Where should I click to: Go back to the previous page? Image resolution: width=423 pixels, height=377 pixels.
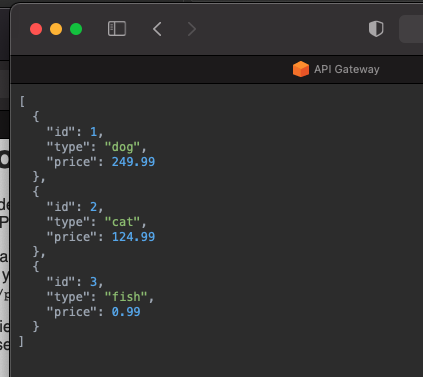[157, 29]
